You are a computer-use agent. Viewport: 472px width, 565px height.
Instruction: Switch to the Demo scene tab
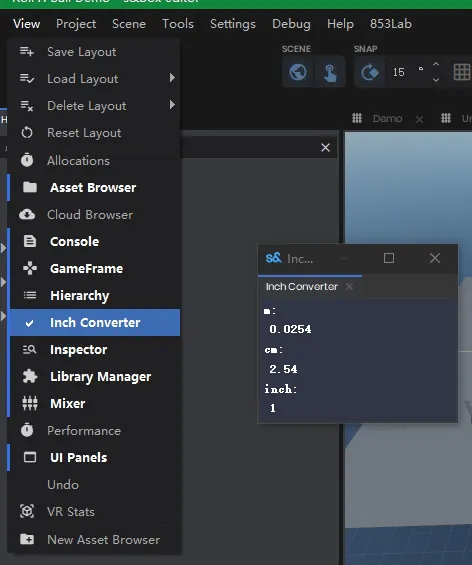[x=387, y=119]
